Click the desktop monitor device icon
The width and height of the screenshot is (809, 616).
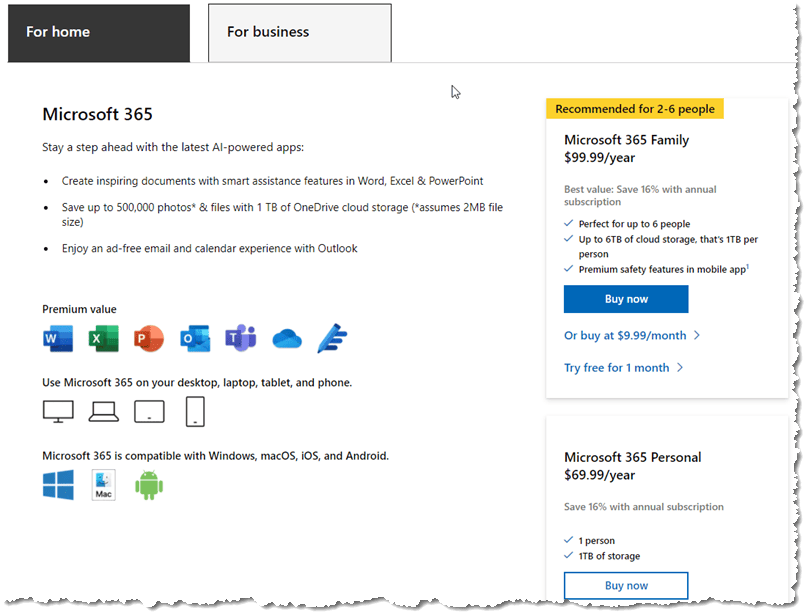coord(58,411)
